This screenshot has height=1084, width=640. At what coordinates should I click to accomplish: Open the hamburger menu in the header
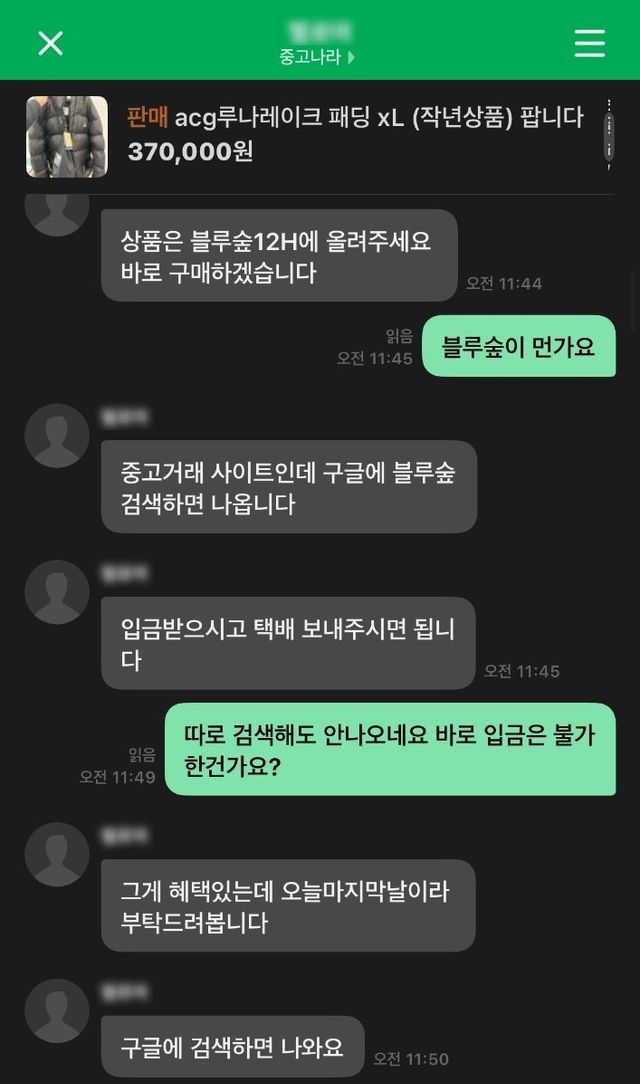point(590,43)
